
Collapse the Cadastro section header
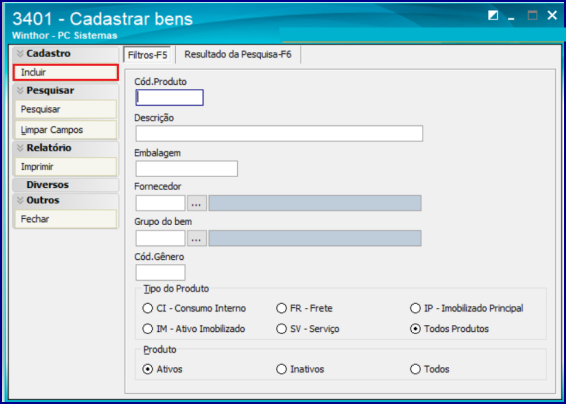[x=66, y=54]
